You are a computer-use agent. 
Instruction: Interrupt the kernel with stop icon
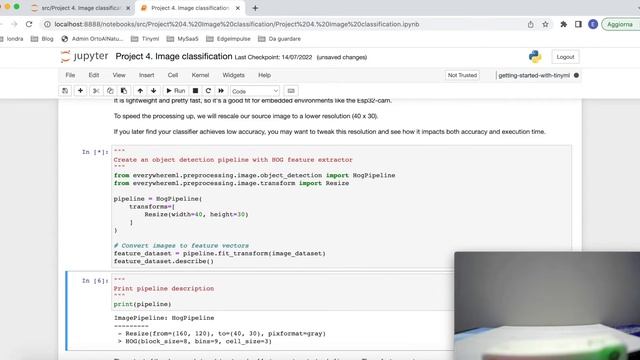point(196,91)
